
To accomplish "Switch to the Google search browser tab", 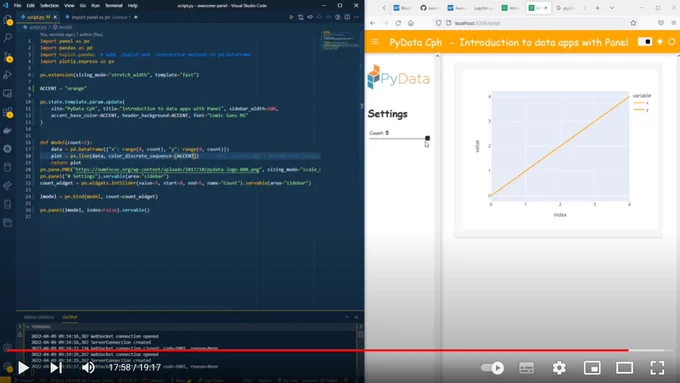I will pyautogui.click(x=566, y=8).
